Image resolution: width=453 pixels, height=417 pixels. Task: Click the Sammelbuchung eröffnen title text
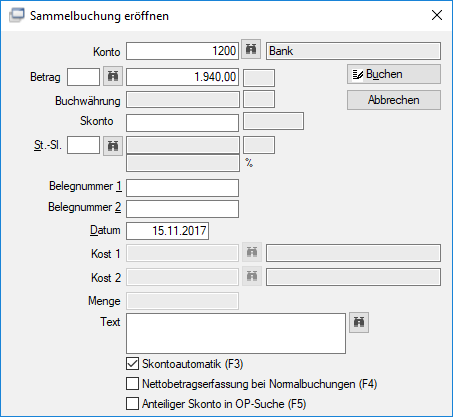pyautogui.click(x=99, y=16)
